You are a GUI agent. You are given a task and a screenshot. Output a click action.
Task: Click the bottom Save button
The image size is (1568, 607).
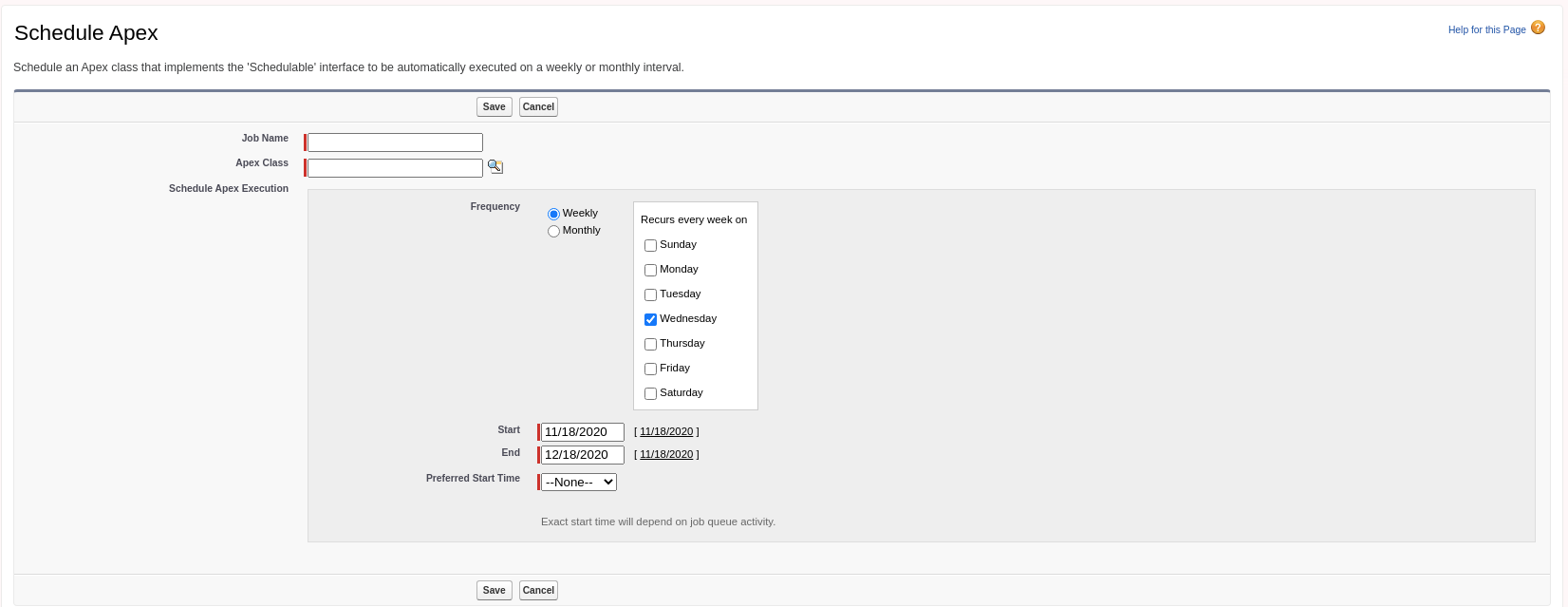coord(495,591)
